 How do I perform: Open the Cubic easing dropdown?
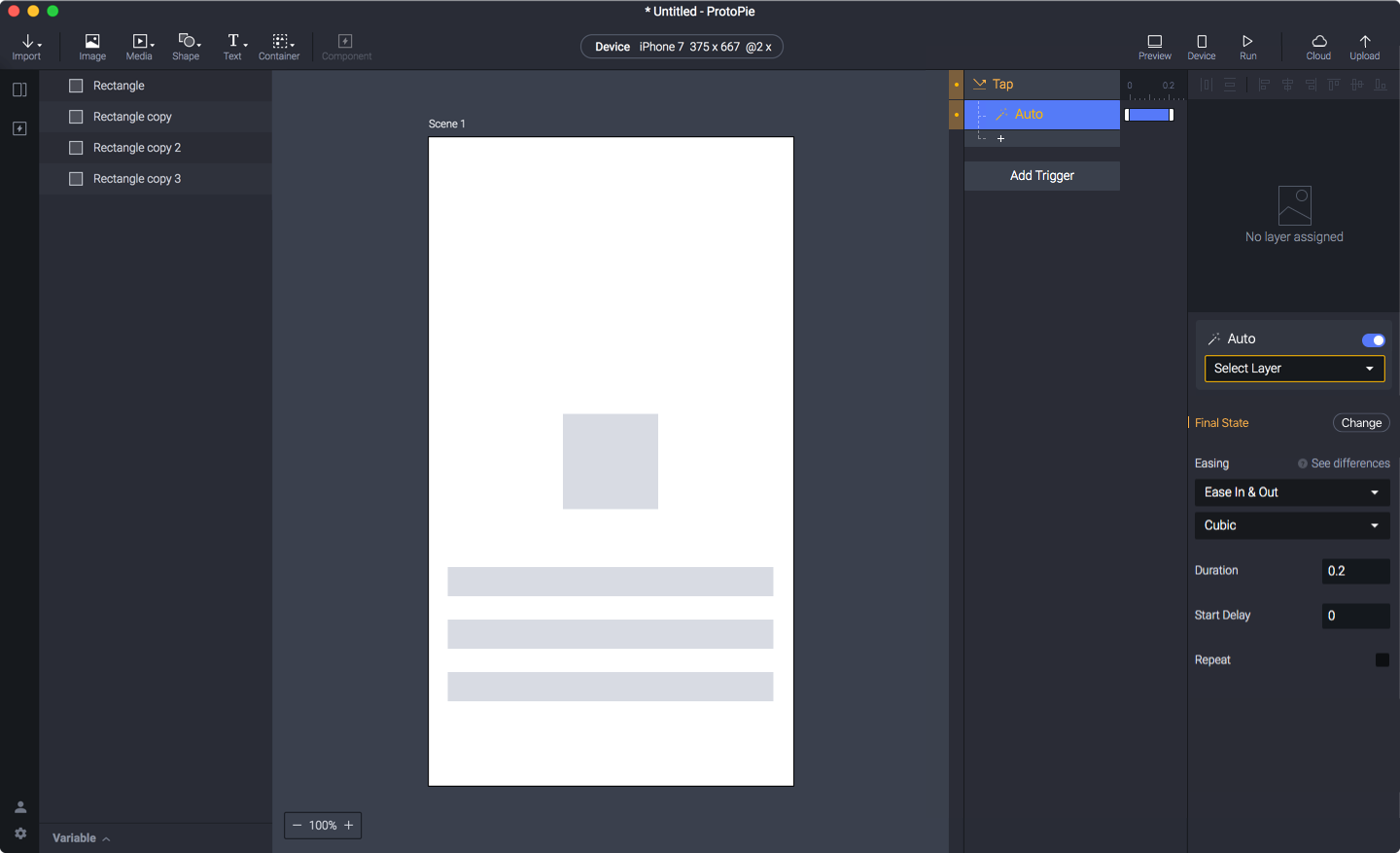[x=1292, y=525]
